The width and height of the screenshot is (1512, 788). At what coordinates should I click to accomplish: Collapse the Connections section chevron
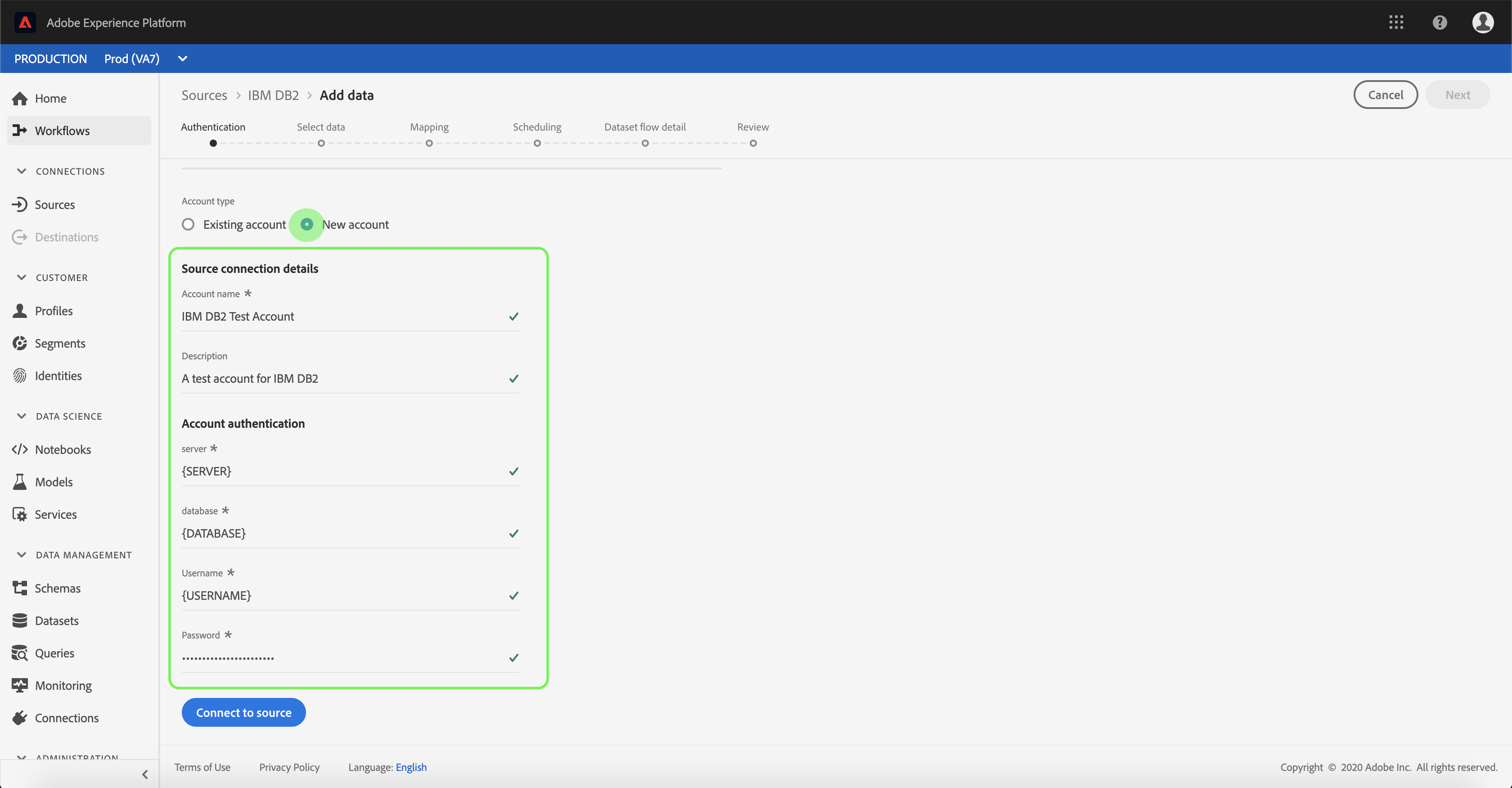pyautogui.click(x=22, y=171)
